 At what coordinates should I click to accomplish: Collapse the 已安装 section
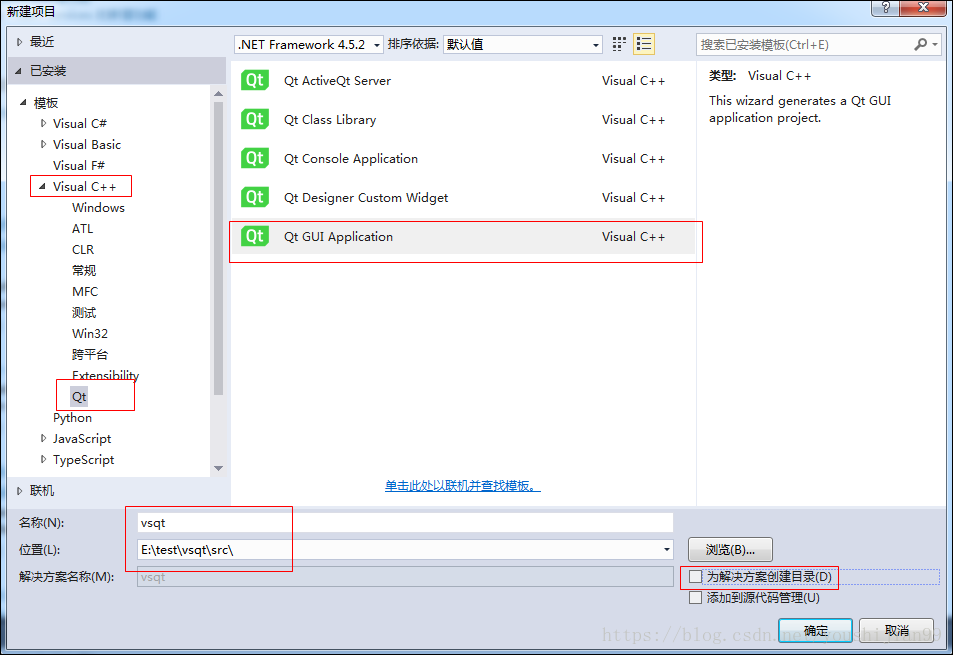tap(19, 71)
